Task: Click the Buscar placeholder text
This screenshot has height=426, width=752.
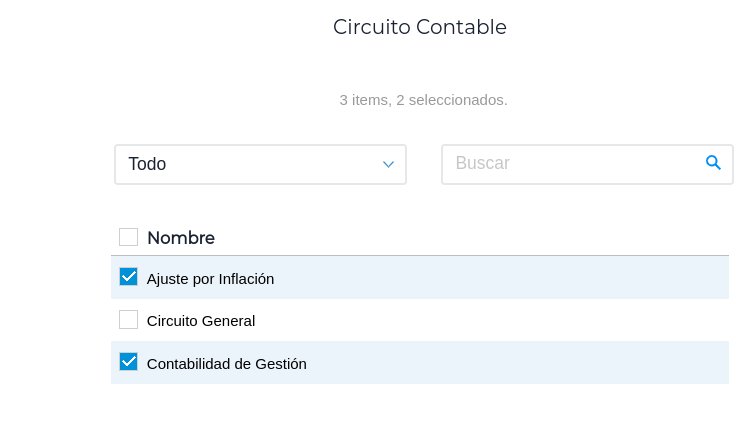Action: 482,164
